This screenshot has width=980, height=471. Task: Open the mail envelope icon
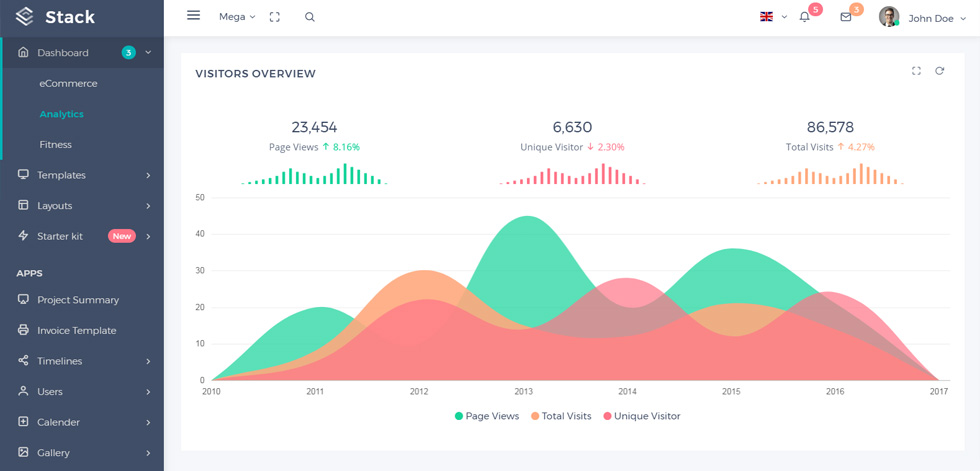(846, 17)
